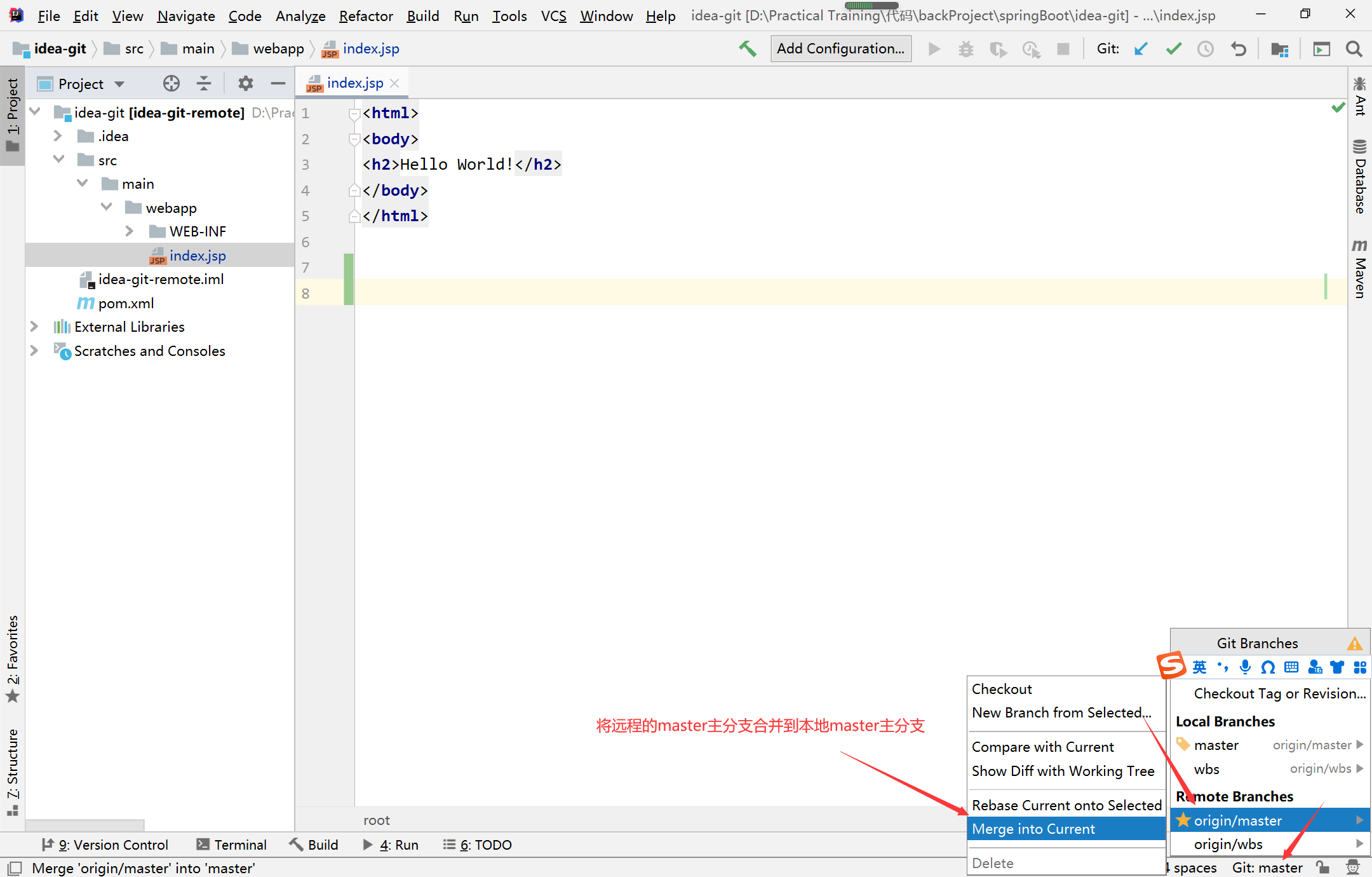The height and width of the screenshot is (877, 1372).
Task: Open the Refactor menu
Action: tap(366, 16)
